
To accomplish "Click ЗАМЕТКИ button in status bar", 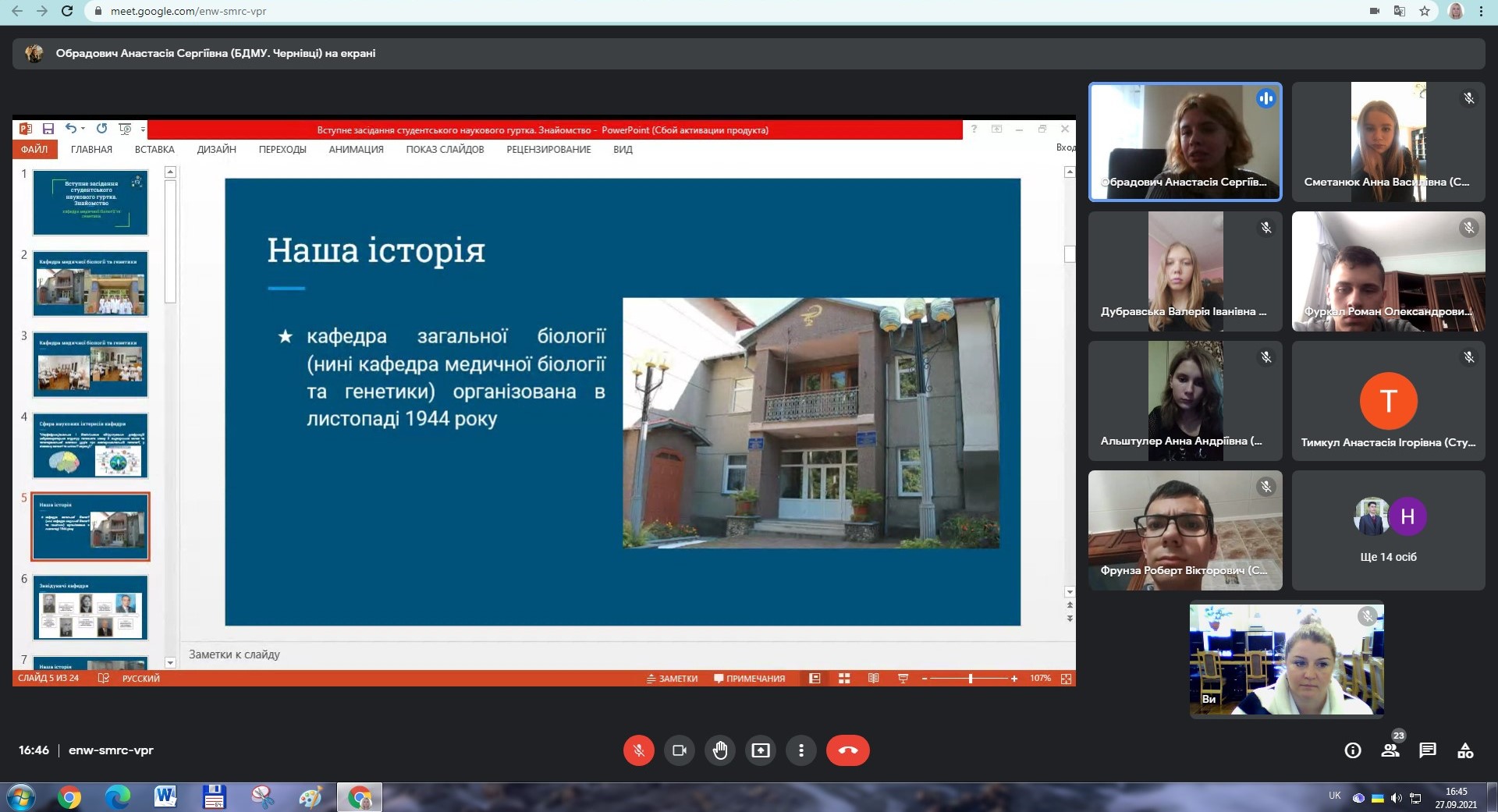I will pyautogui.click(x=672, y=679).
